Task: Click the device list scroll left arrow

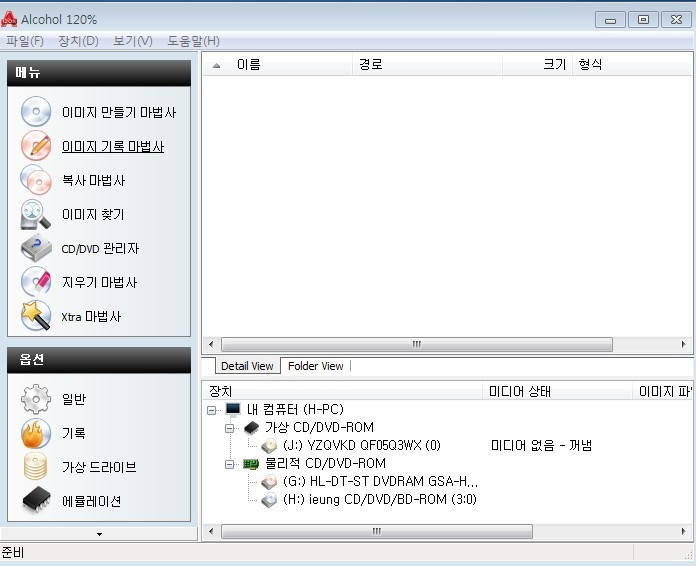Action: click(x=211, y=531)
